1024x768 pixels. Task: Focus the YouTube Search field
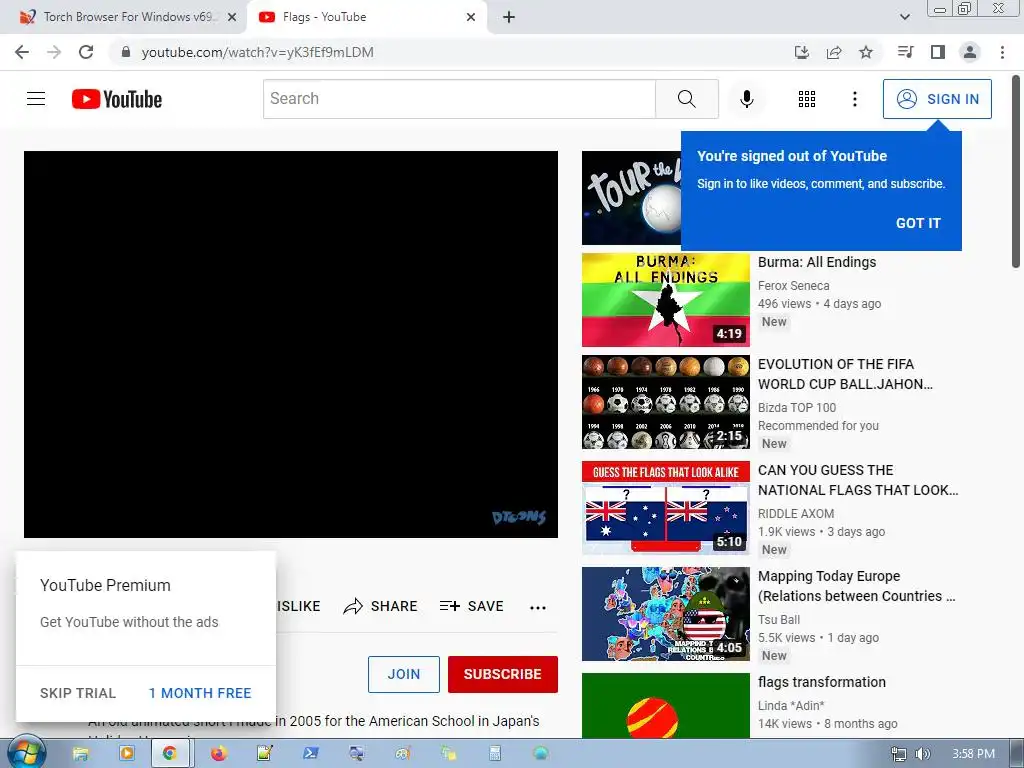point(459,99)
